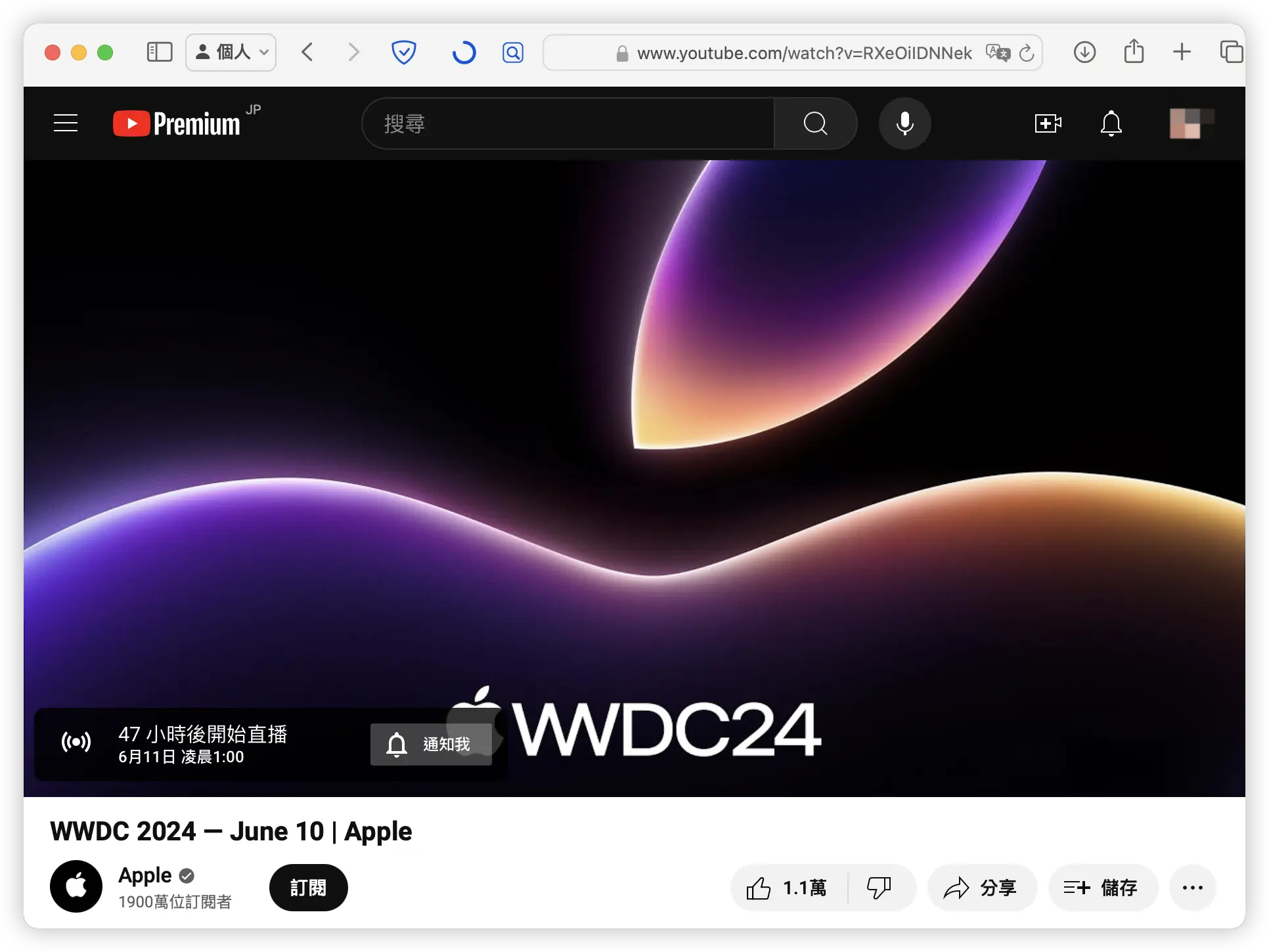1269x952 pixels.
Task: Go forward to next page
Action: point(353,52)
